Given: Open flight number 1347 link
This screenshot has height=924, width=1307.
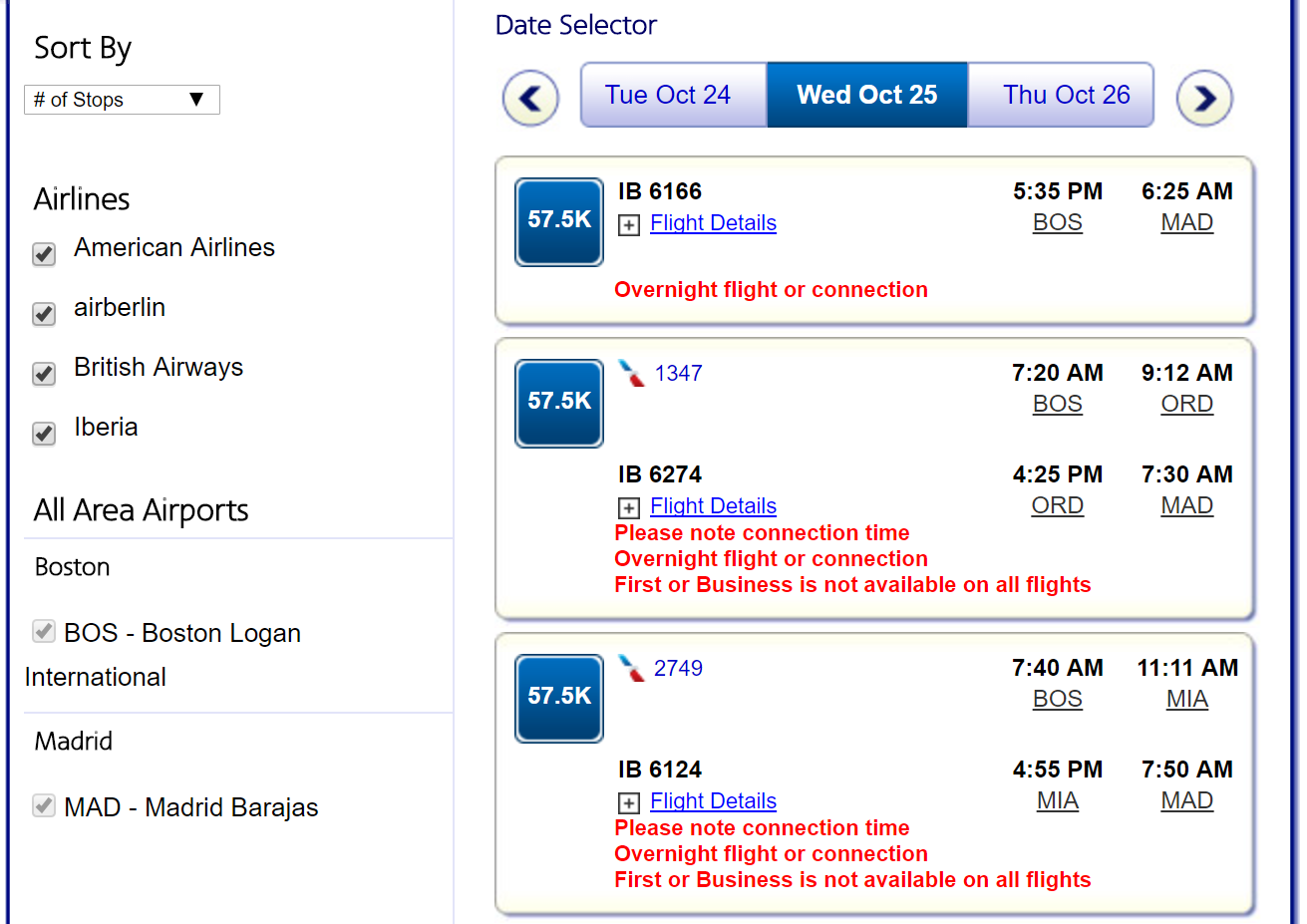Looking at the screenshot, I should (678, 374).
